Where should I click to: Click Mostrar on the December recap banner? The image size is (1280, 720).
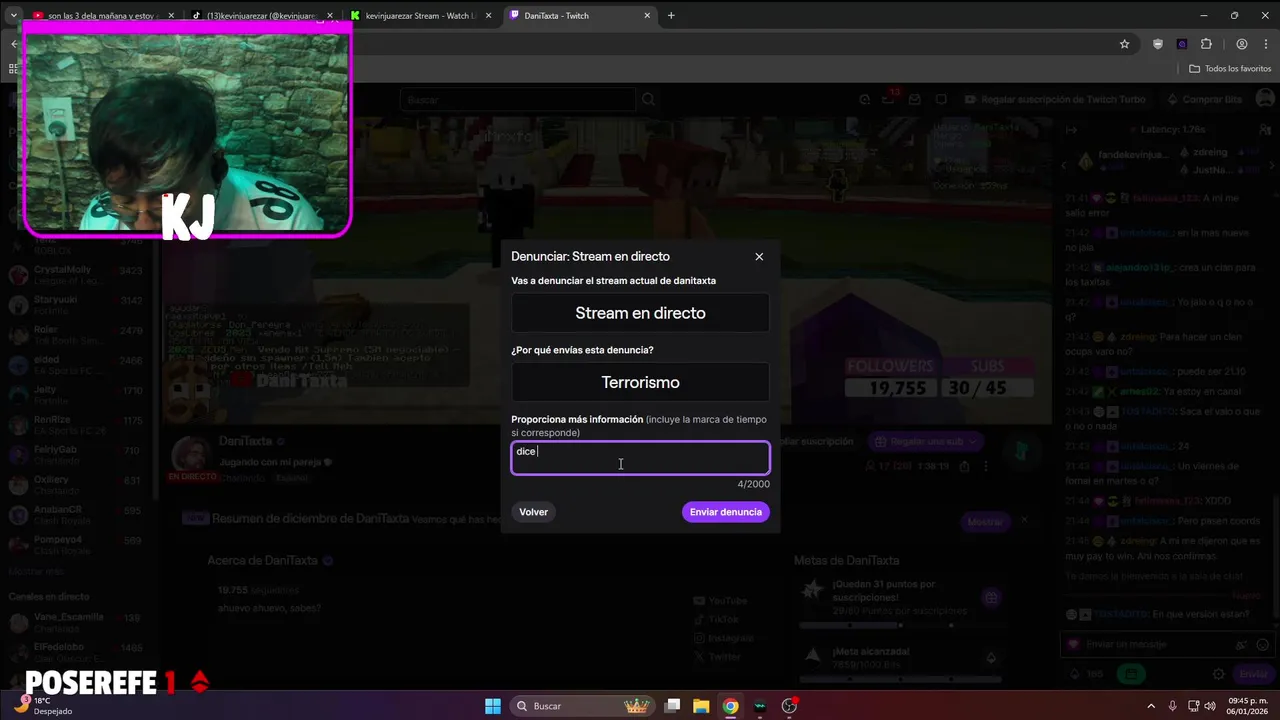(984, 521)
